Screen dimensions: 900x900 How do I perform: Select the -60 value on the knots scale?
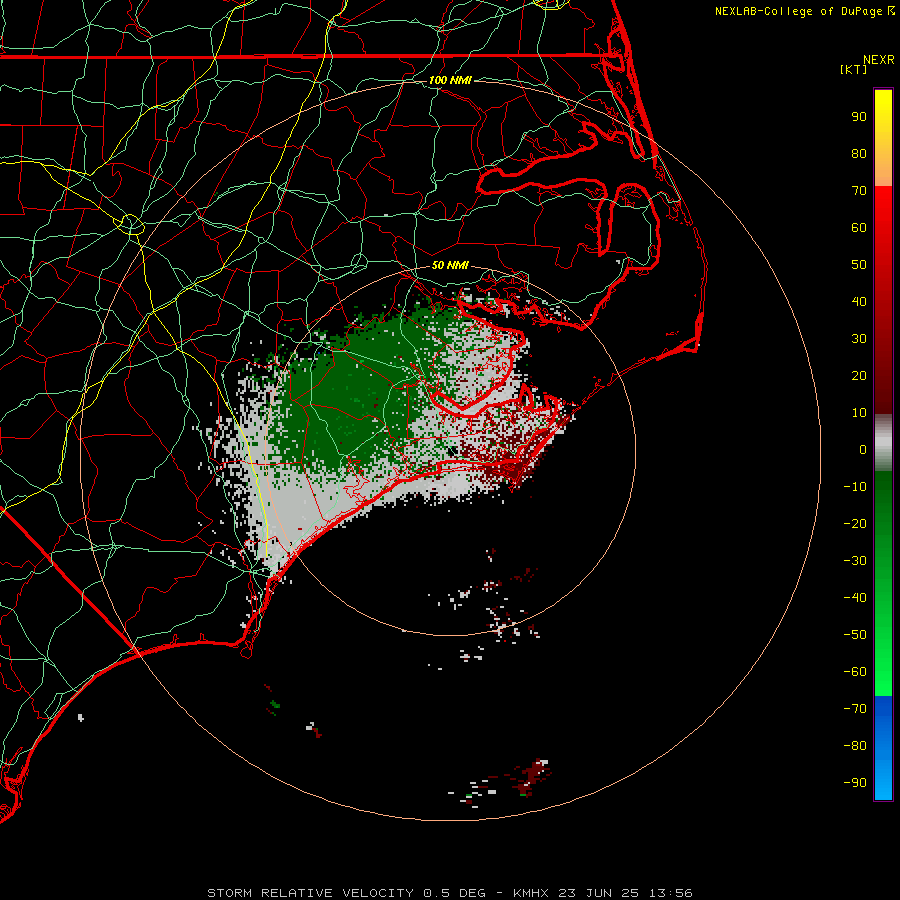(x=855, y=672)
